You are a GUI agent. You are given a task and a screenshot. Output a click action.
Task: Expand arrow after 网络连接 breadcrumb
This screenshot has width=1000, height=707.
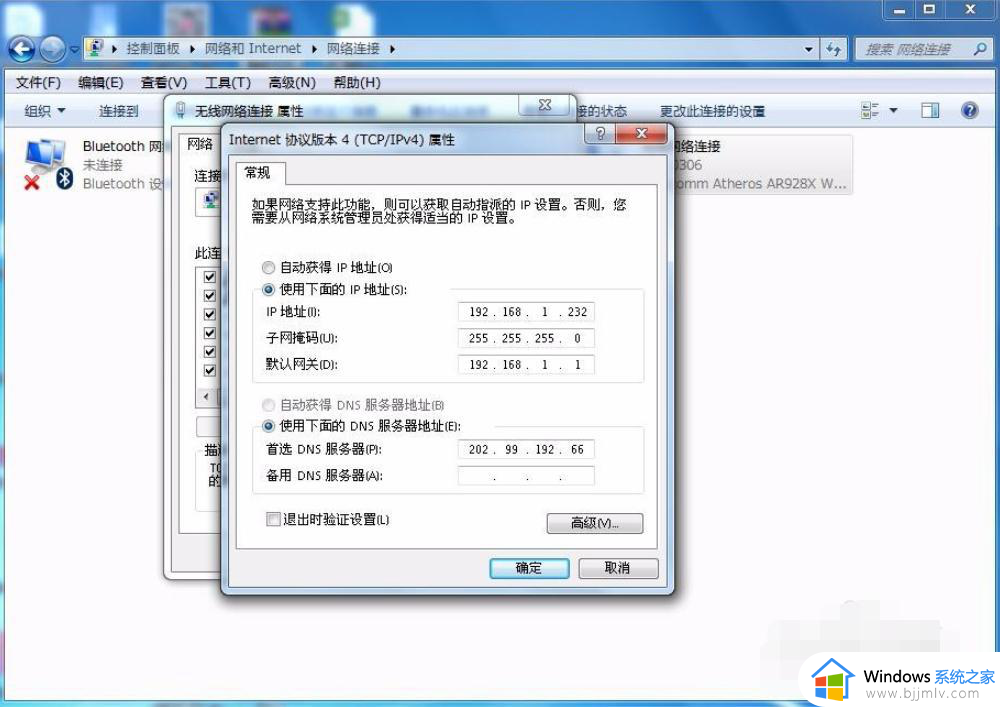tap(392, 49)
